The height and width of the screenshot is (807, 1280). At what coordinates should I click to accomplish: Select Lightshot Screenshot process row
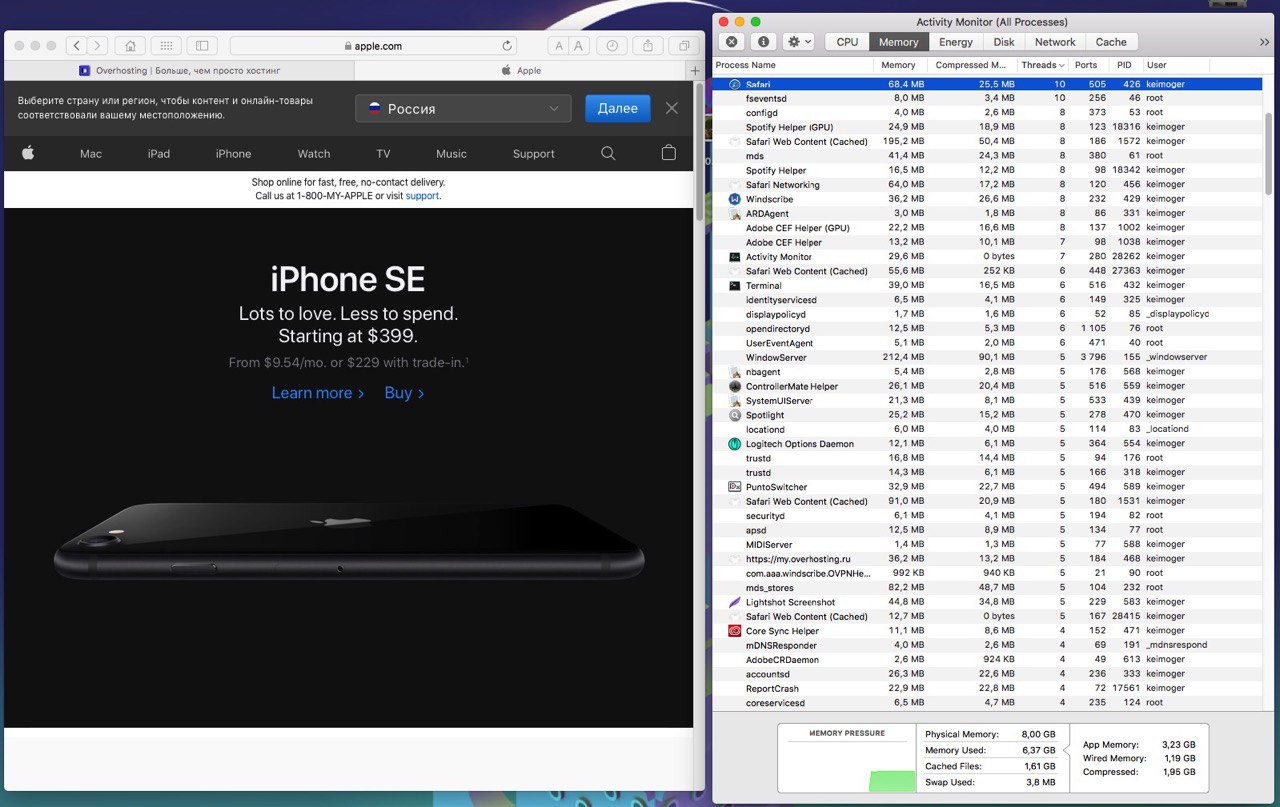[x=988, y=602]
